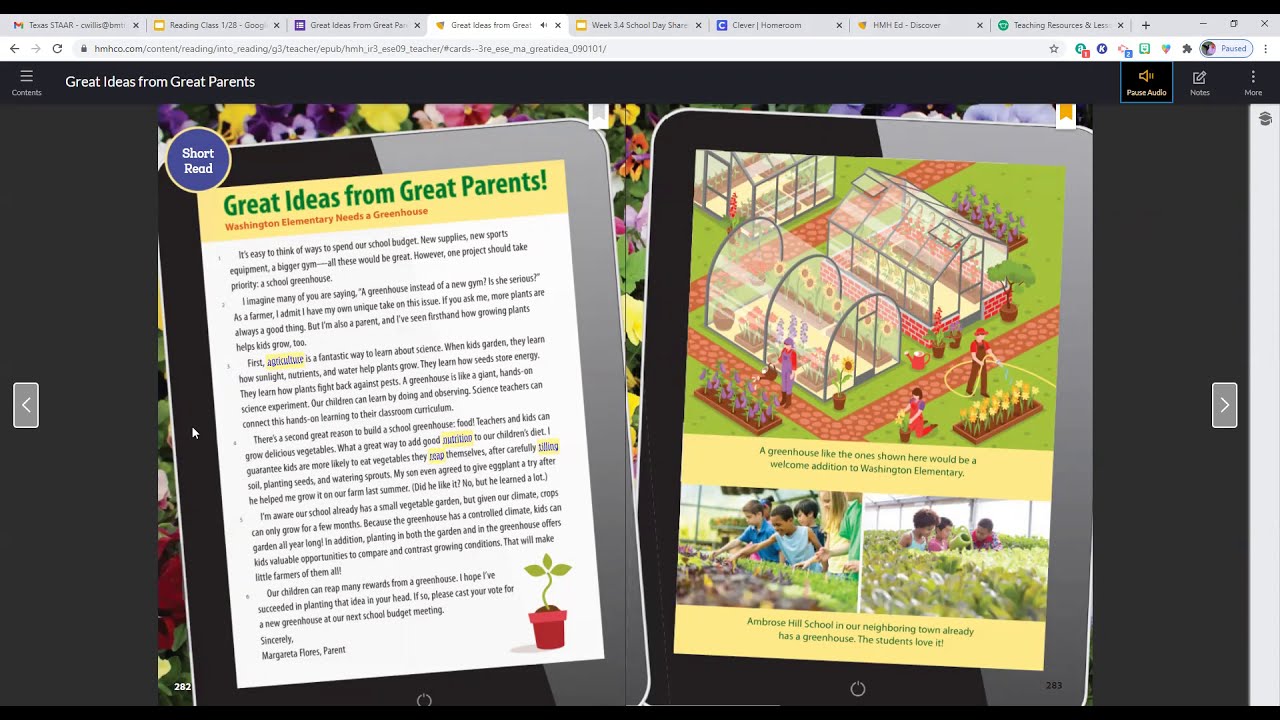Open the More options menu
The height and width of the screenshot is (720, 1280).
[1253, 82]
